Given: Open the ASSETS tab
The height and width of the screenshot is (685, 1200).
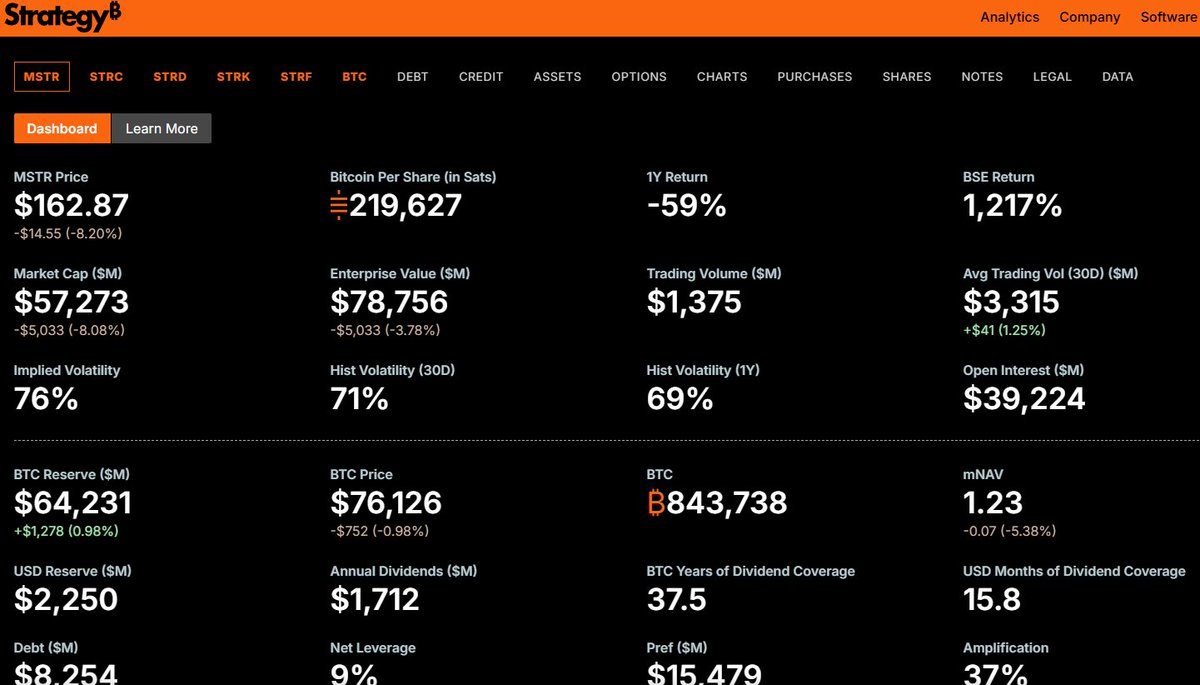Looking at the screenshot, I should (557, 77).
